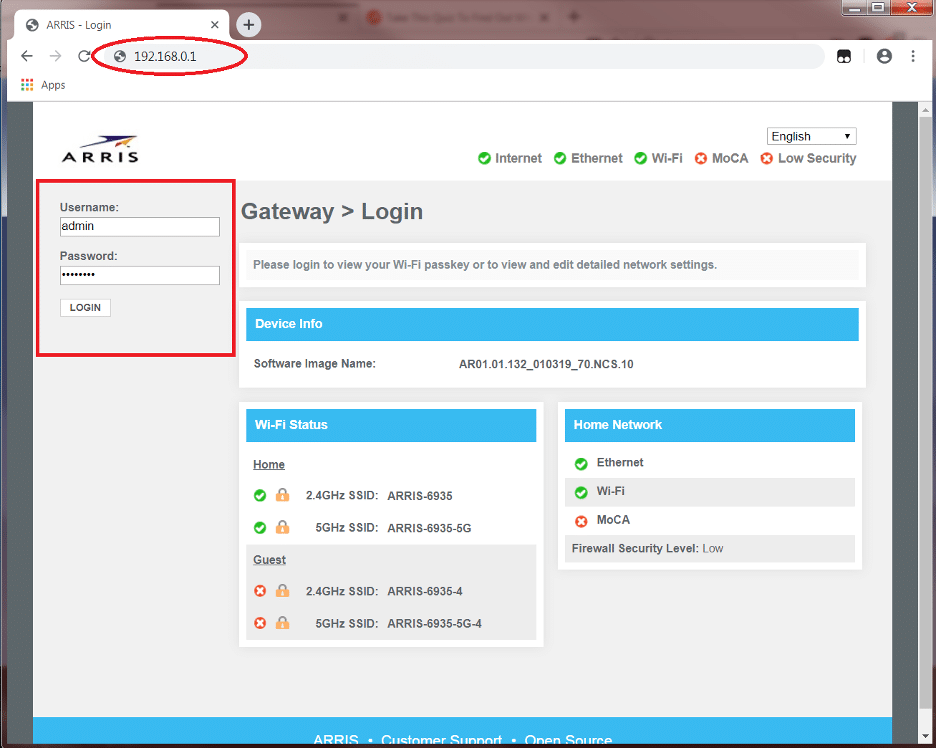Viewport: 936px width, 748px height.
Task: Select the ARRIS - Login browser tab
Action: 122,25
